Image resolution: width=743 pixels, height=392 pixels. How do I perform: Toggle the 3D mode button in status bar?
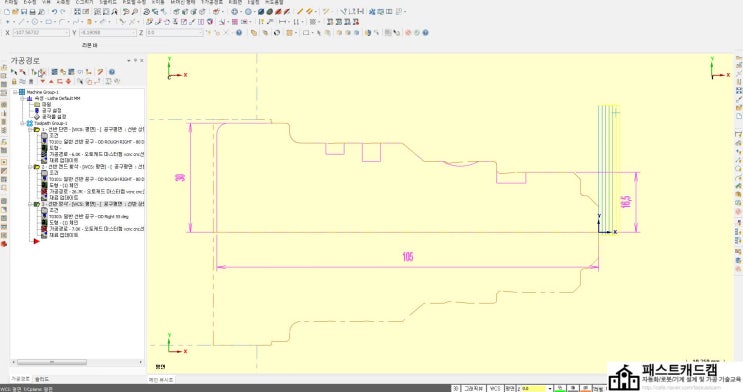click(455, 388)
